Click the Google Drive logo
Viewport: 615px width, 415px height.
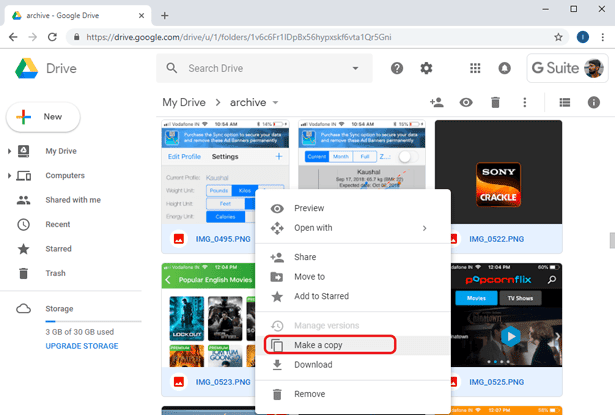27,69
